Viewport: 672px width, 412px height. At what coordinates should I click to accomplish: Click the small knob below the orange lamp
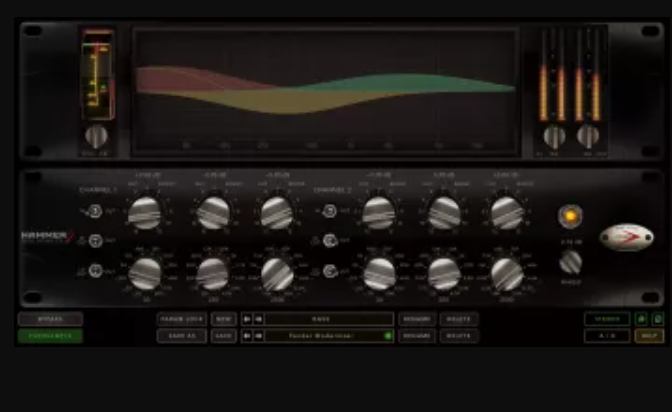click(570, 262)
